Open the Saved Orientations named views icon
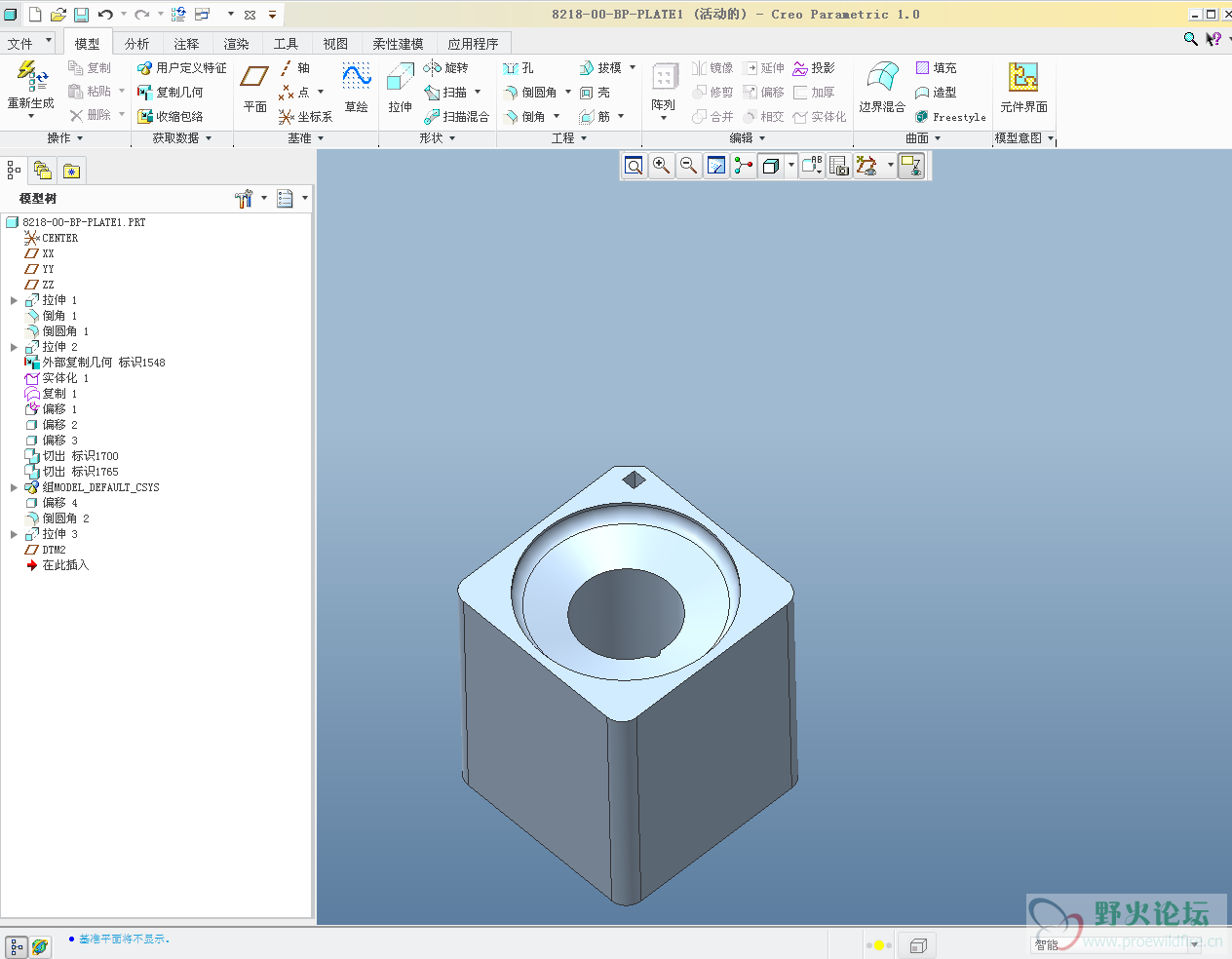 coord(811,166)
